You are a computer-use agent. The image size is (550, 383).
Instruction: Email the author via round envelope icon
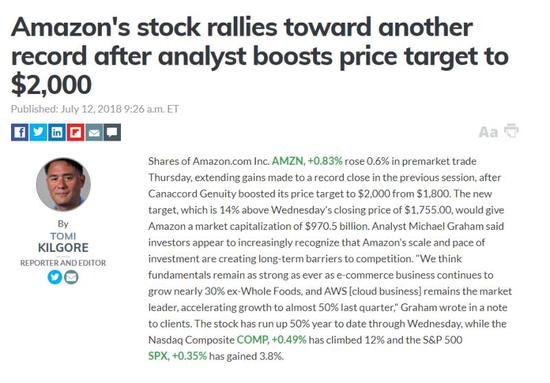(x=71, y=277)
